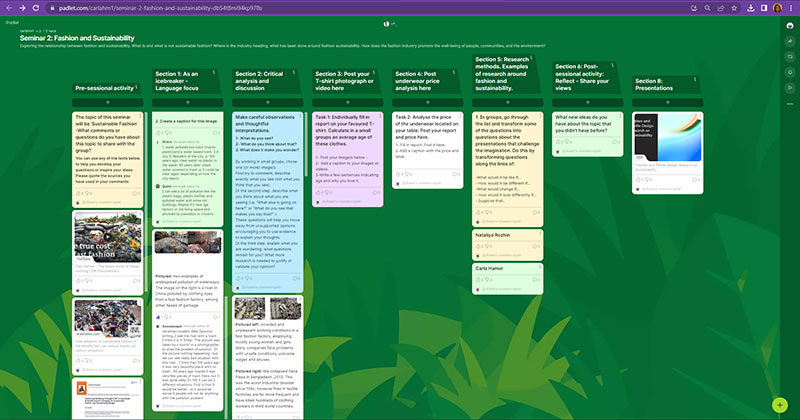800x420 pixels.
Task: Add a comment on the 'Carla Hamor' post
Action: click(502, 289)
